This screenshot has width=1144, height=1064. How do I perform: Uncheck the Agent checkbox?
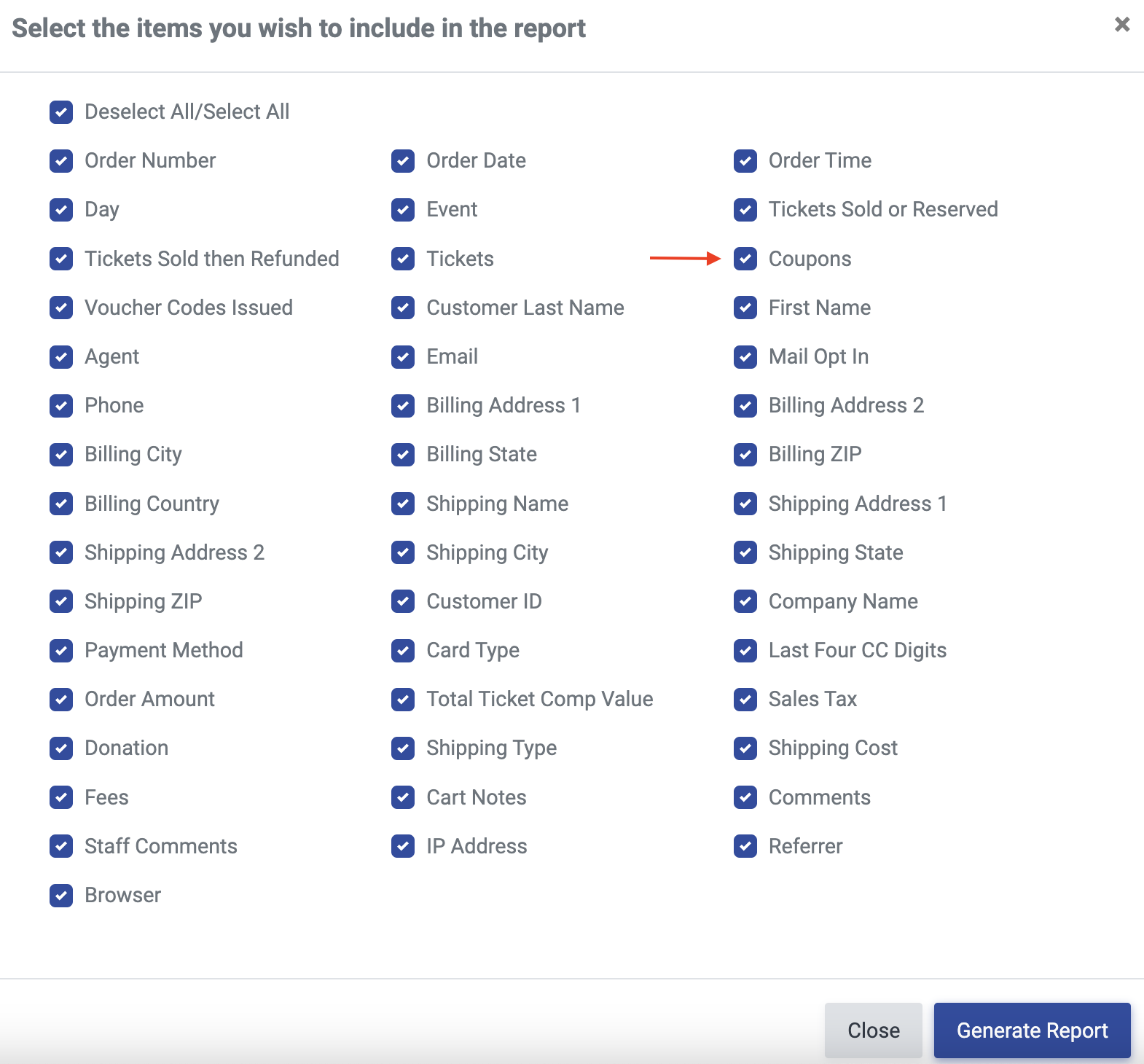tap(61, 357)
